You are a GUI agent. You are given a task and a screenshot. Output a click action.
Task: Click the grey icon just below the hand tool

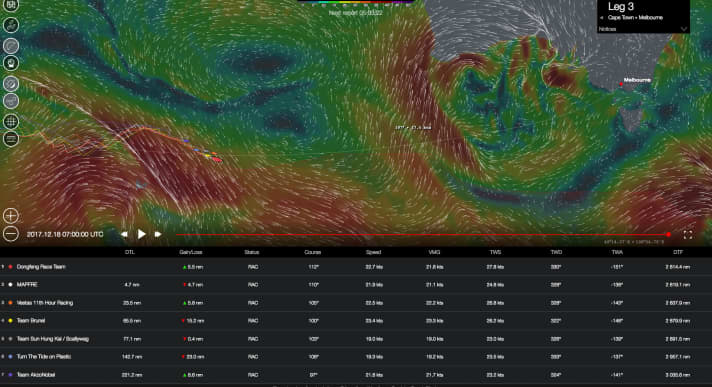point(11,84)
